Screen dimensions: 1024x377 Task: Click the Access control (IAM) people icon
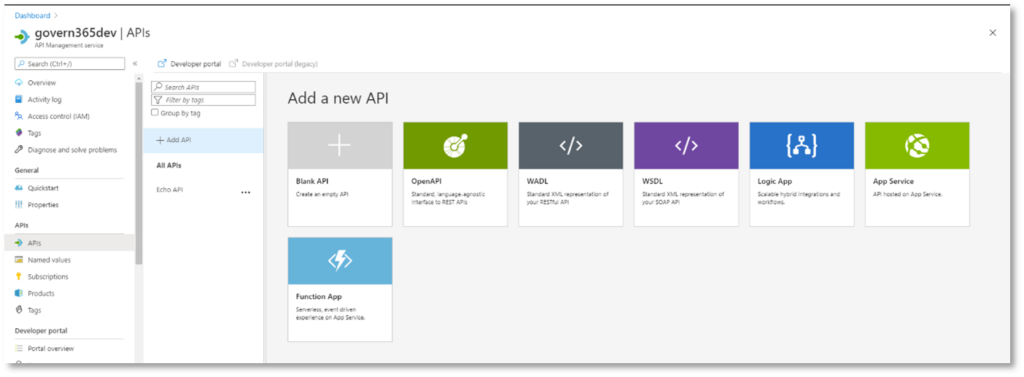(19, 116)
